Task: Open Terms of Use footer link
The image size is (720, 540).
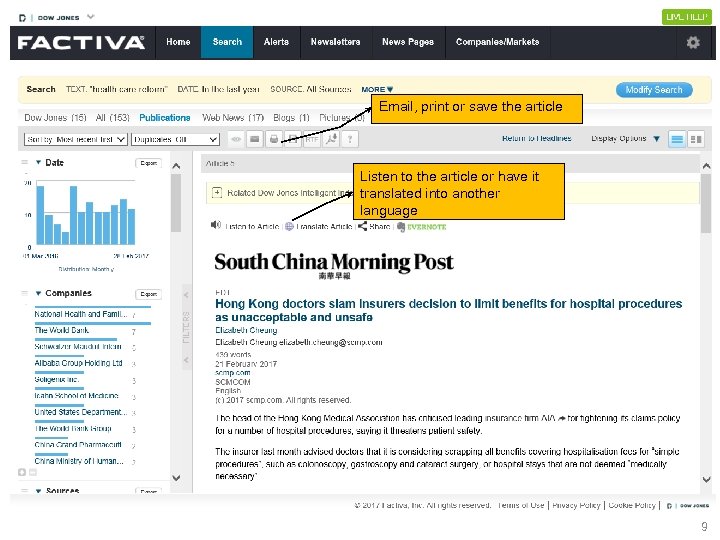Action: point(521,505)
